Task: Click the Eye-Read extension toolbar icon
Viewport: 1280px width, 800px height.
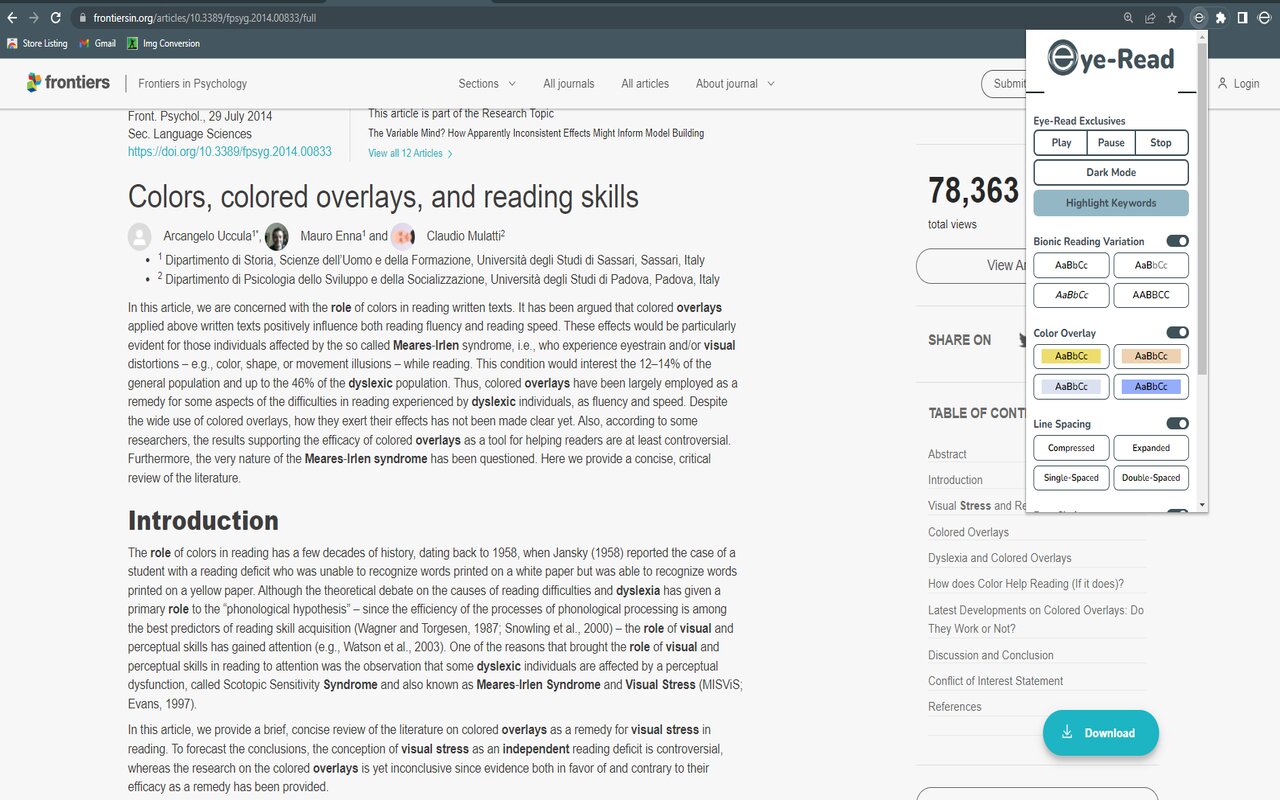Action: (1199, 18)
